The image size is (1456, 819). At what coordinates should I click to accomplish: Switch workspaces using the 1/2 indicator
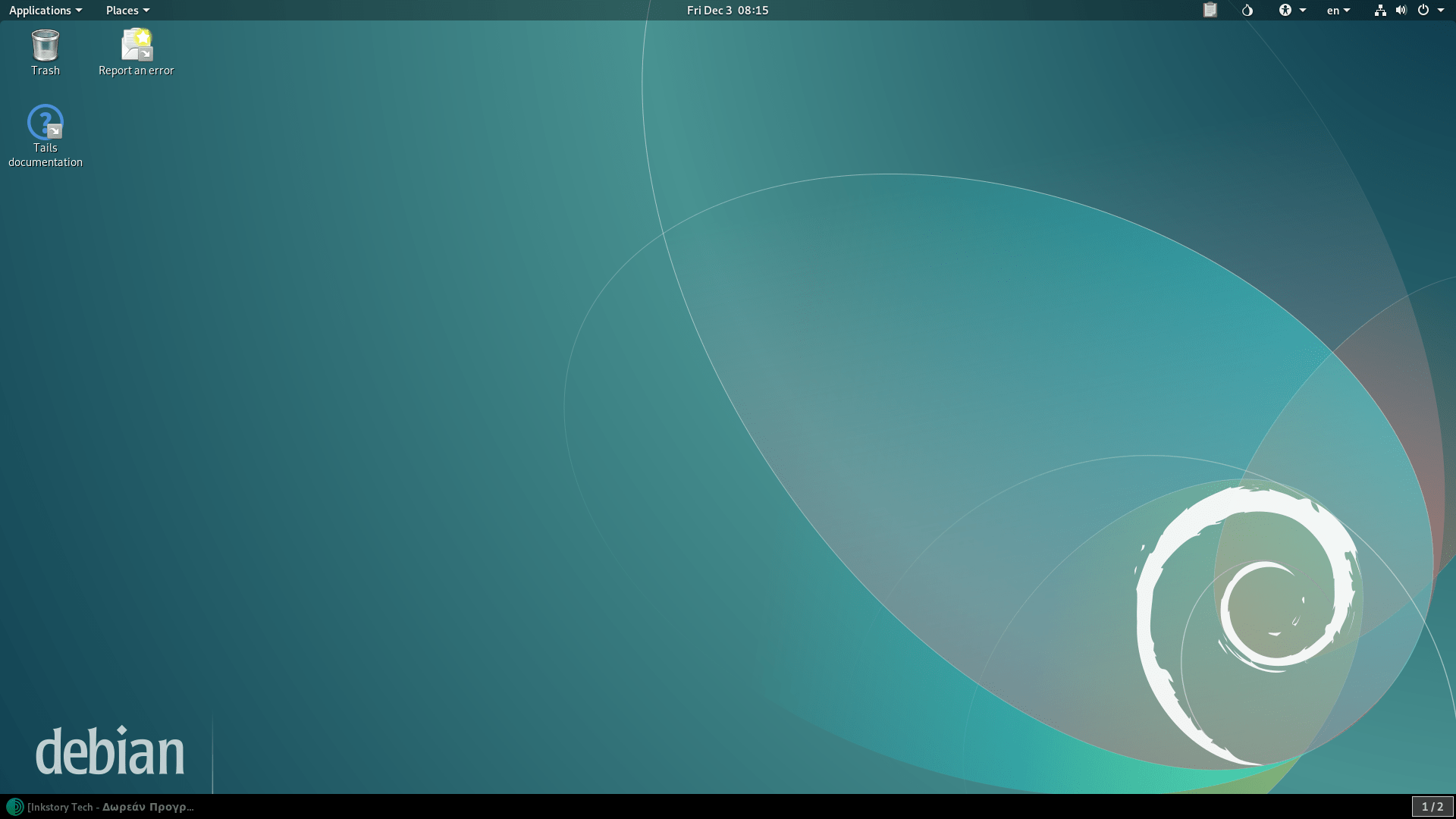[1432, 807]
